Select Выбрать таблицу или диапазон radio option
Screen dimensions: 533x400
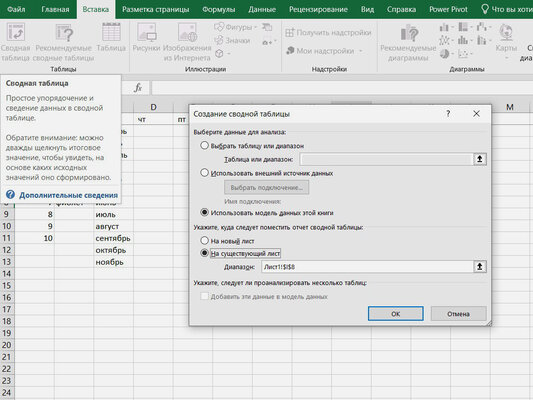(x=204, y=146)
